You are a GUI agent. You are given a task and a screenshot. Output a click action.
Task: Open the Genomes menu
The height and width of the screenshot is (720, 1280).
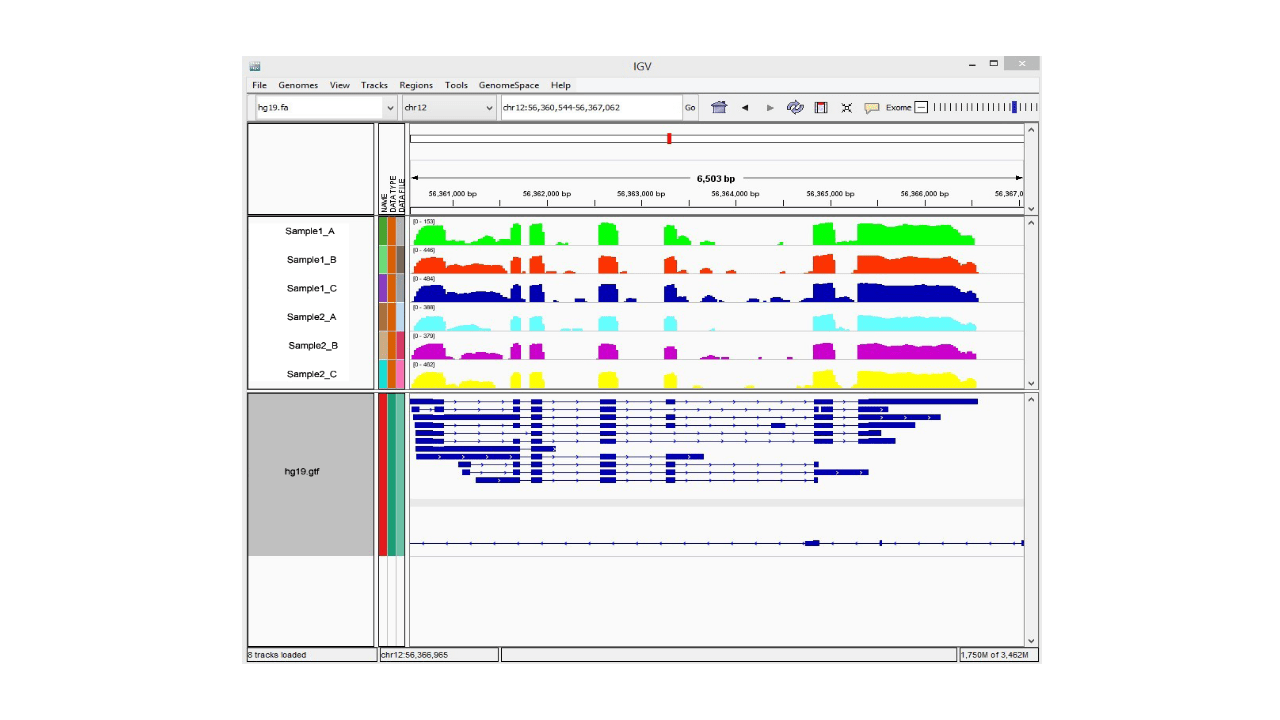click(x=298, y=85)
